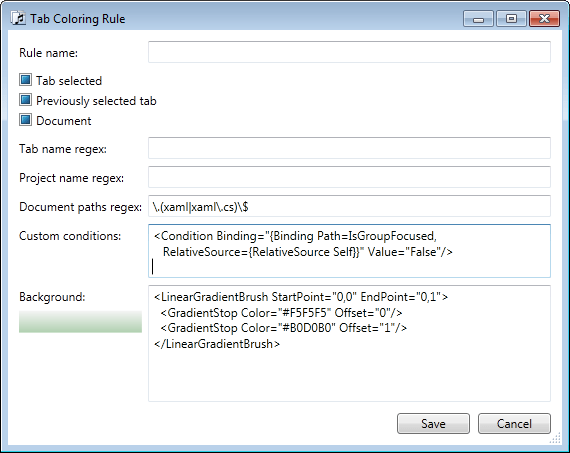Viewport: 570px width, 453px height.
Task: Focus the Tab name regex field
Action: [349, 148]
